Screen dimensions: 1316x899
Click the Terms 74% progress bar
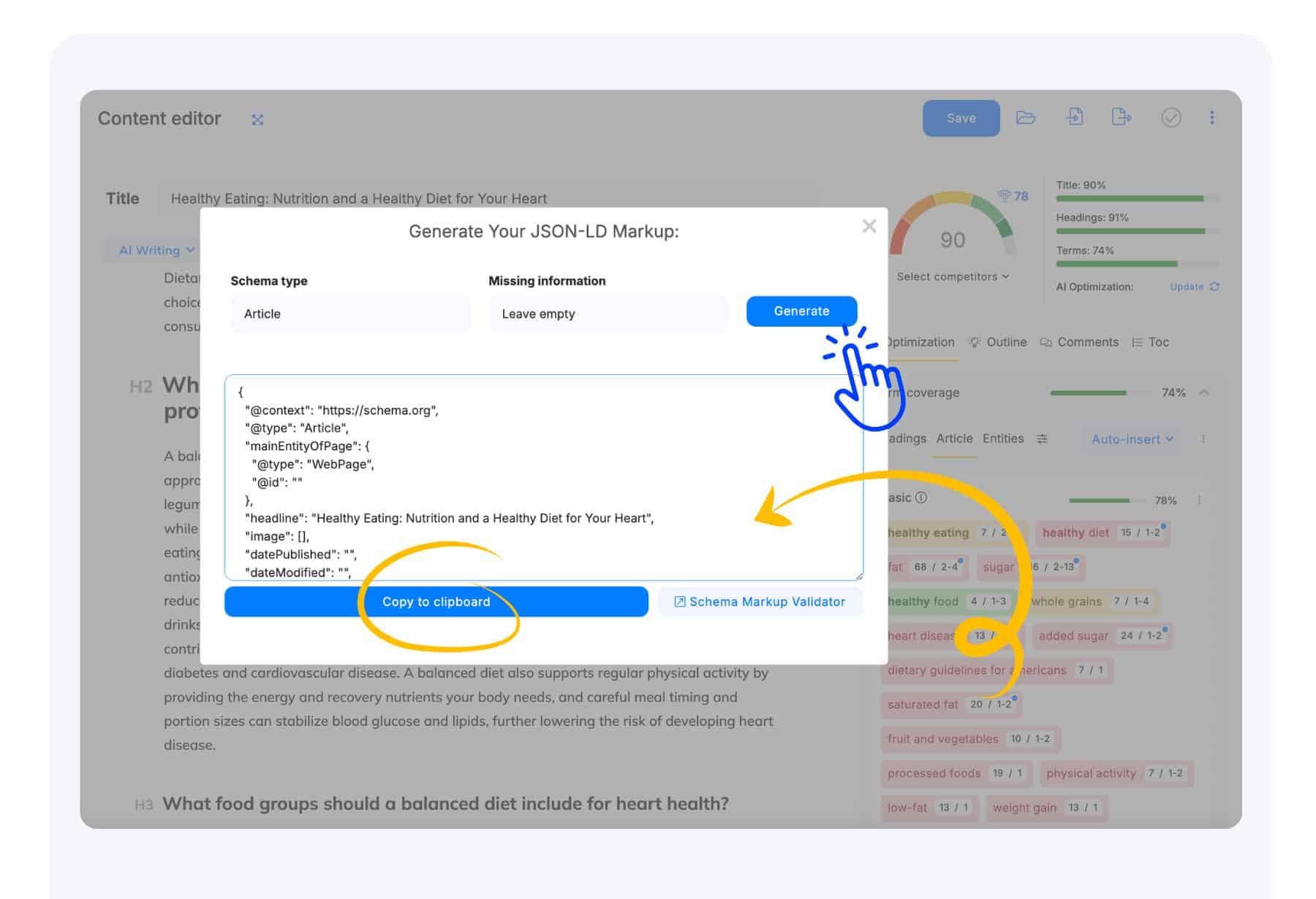point(1138,264)
